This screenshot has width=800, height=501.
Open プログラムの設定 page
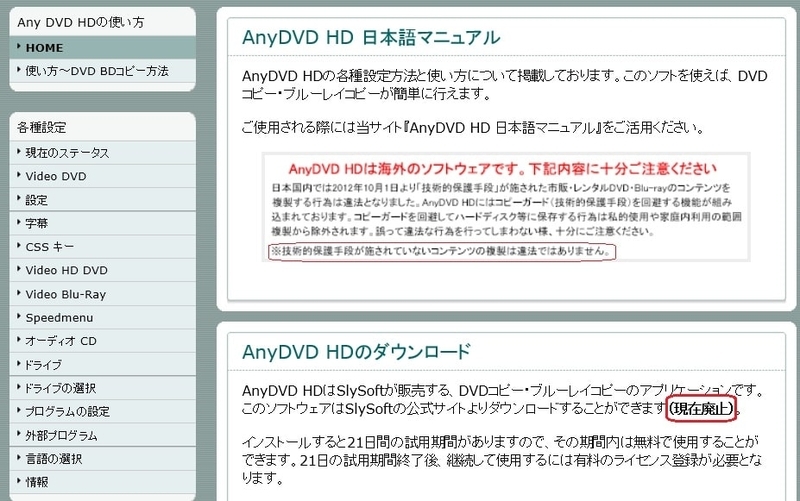pos(102,411)
